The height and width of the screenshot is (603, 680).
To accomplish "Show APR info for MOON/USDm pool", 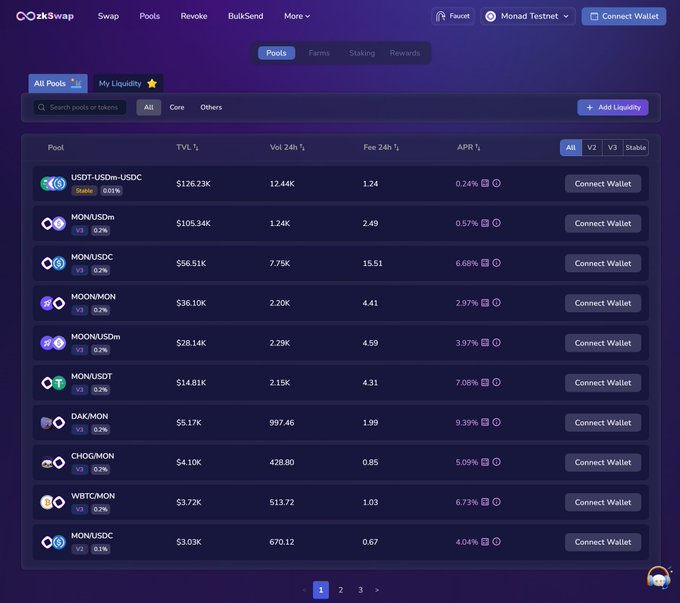I will point(497,343).
